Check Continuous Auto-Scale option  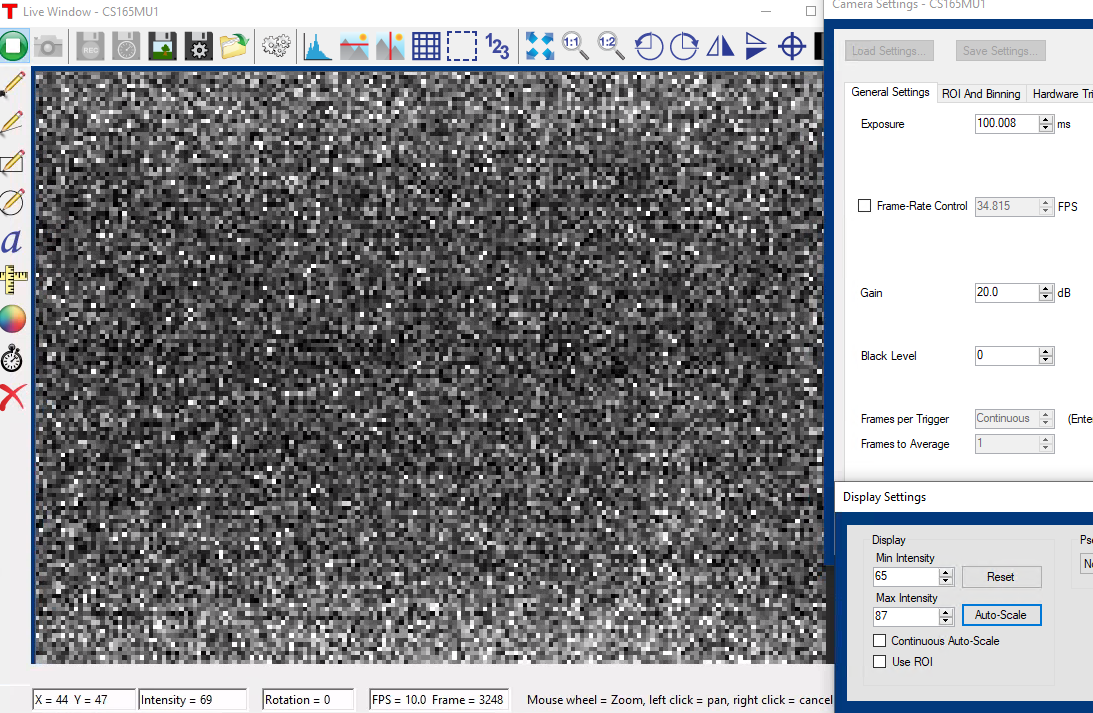tap(880, 641)
